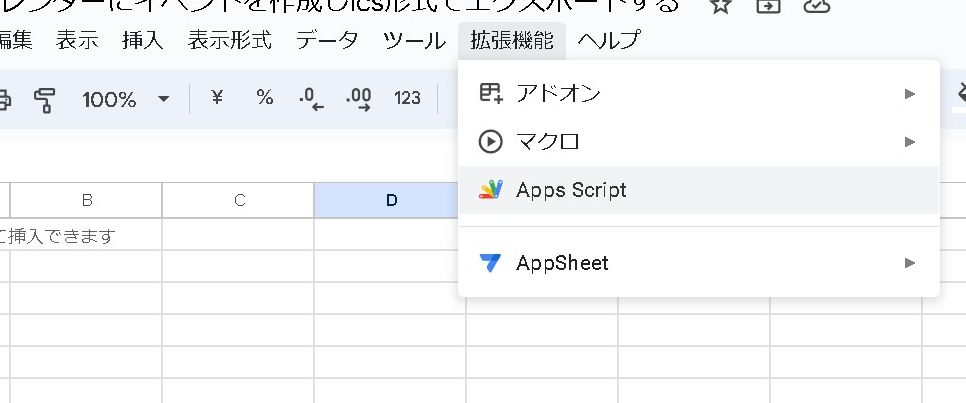The height and width of the screenshot is (403, 966).
Task: Select column B header
Action: pos(87,200)
